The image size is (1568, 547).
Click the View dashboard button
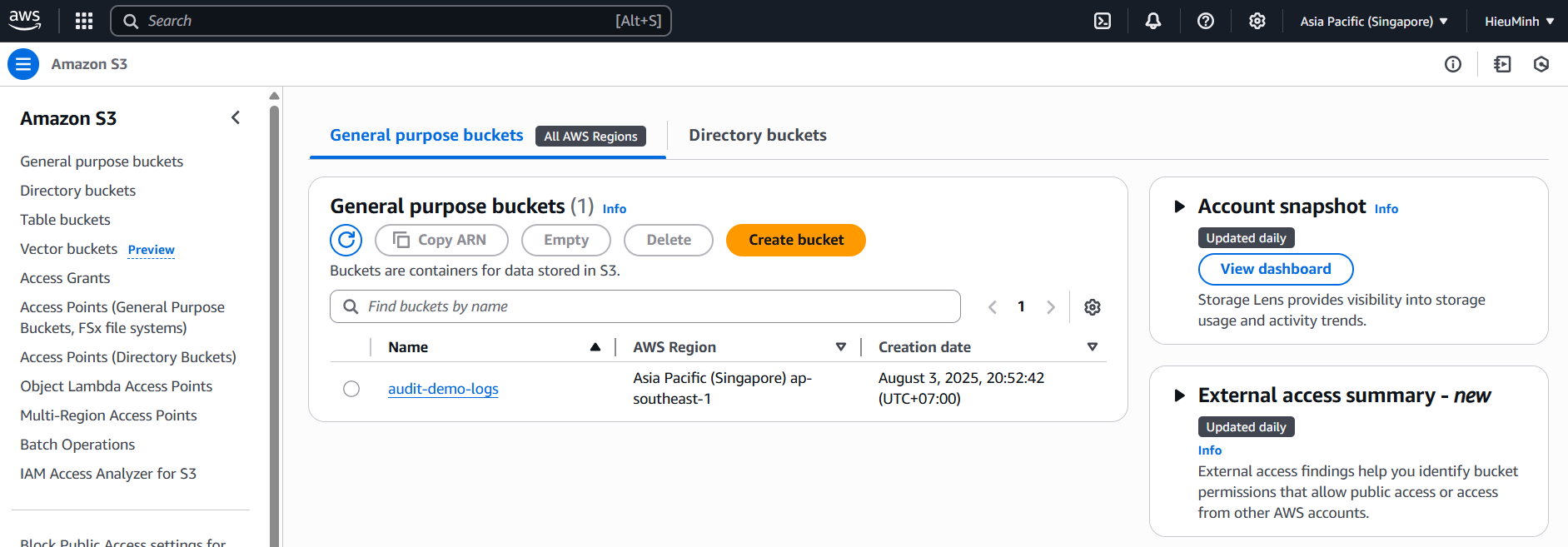1276,269
